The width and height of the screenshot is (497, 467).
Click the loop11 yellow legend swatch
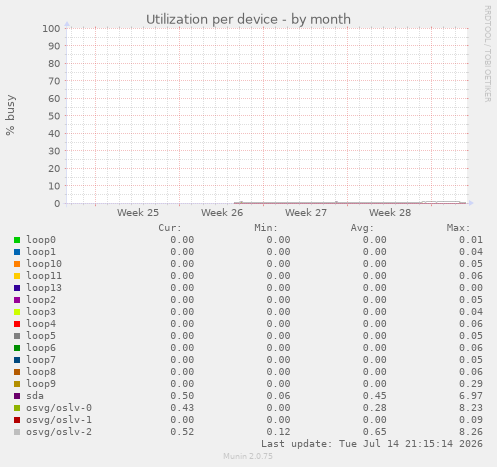coord(17,276)
